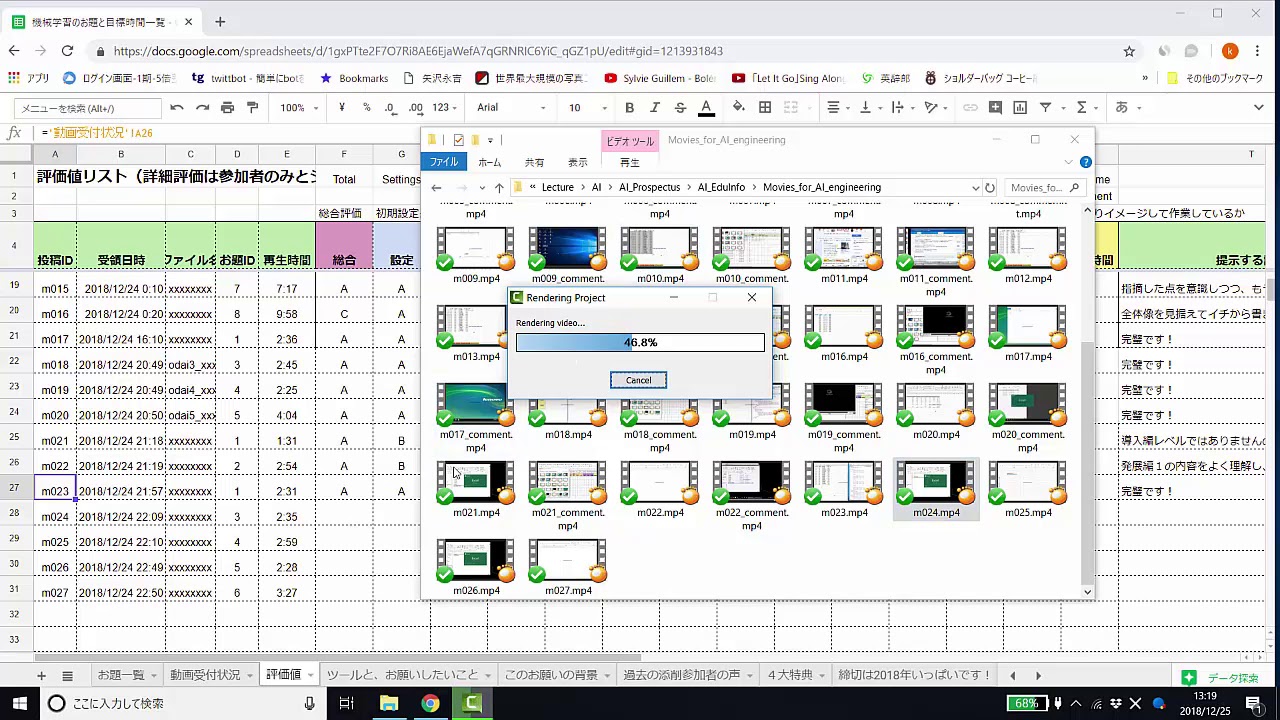Cancel the video rendering
The image size is (1280, 720).
coord(638,380)
